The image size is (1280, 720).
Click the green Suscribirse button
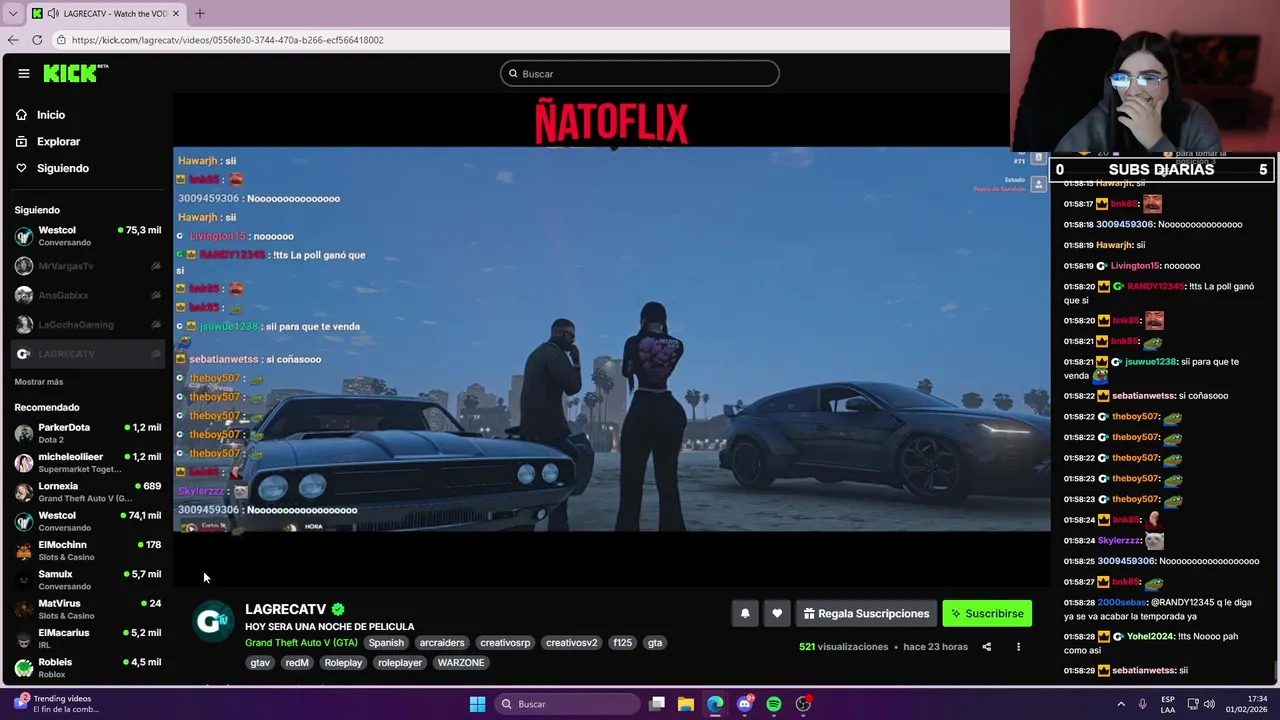[x=987, y=614]
